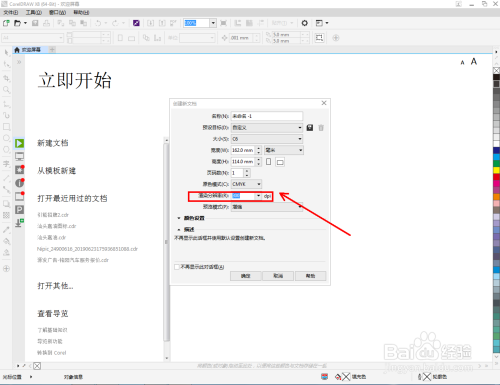
Task: Open the 文件 menu
Action: tap(11, 12)
